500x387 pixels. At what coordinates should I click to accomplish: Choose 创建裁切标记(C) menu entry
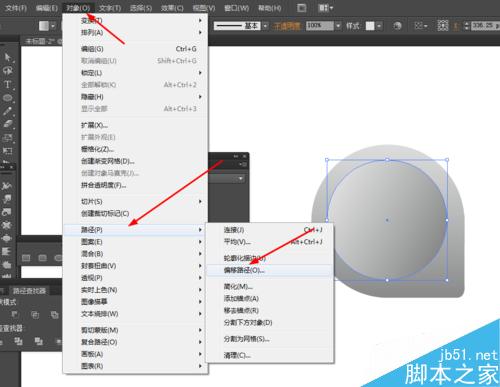(136, 214)
